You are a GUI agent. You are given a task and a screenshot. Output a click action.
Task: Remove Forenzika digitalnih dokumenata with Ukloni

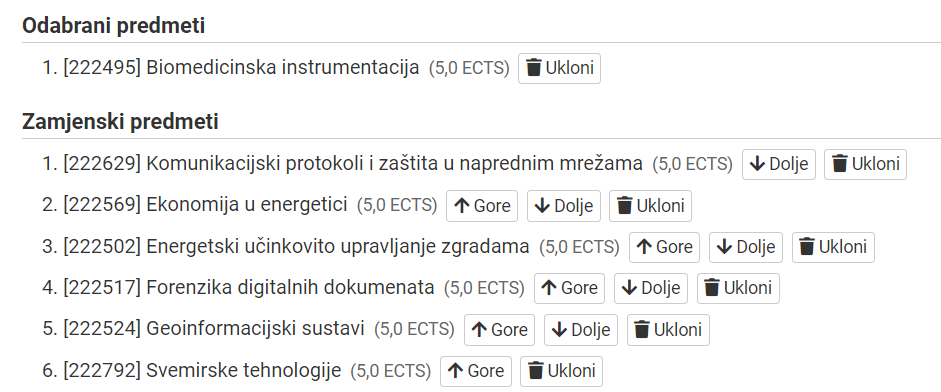tap(738, 288)
